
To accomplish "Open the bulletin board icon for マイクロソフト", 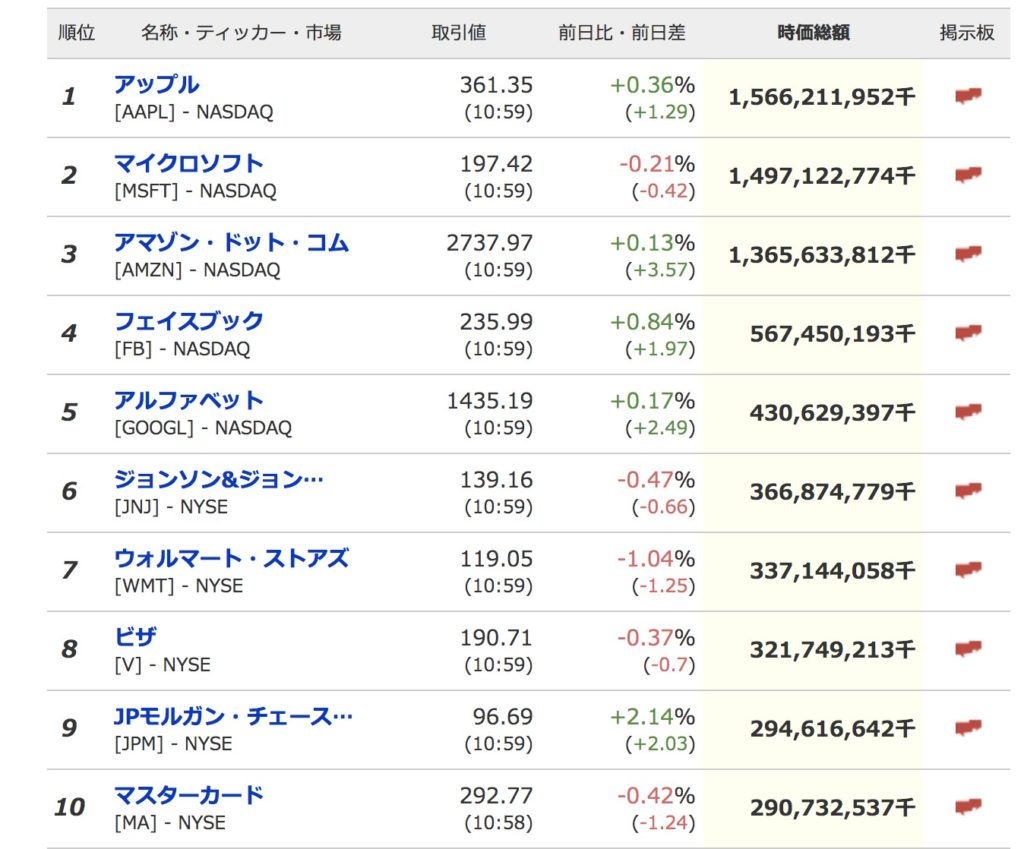I will coord(968,175).
